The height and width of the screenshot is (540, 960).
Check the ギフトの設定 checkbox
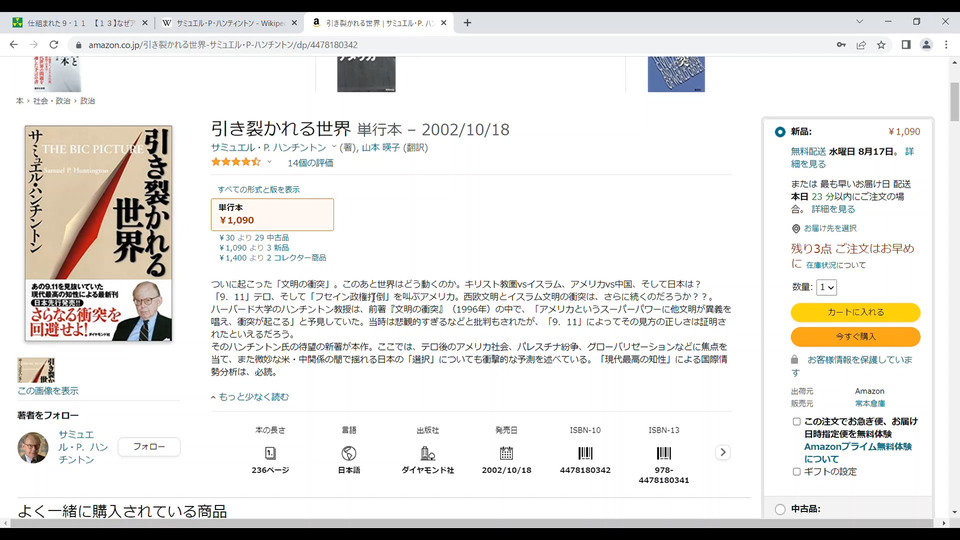click(x=797, y=472)
